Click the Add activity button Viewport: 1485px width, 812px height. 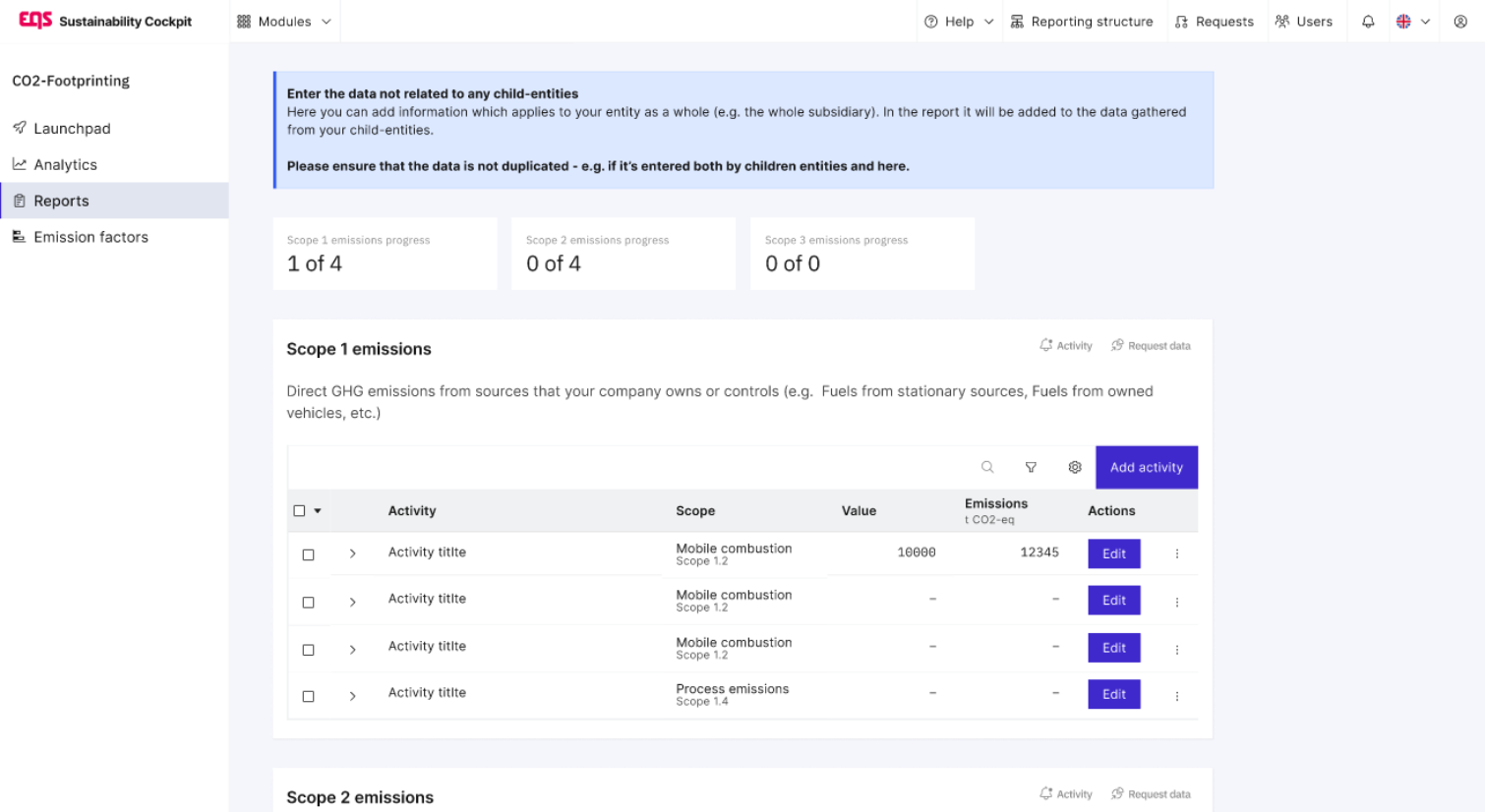(x=1147, y=468)
